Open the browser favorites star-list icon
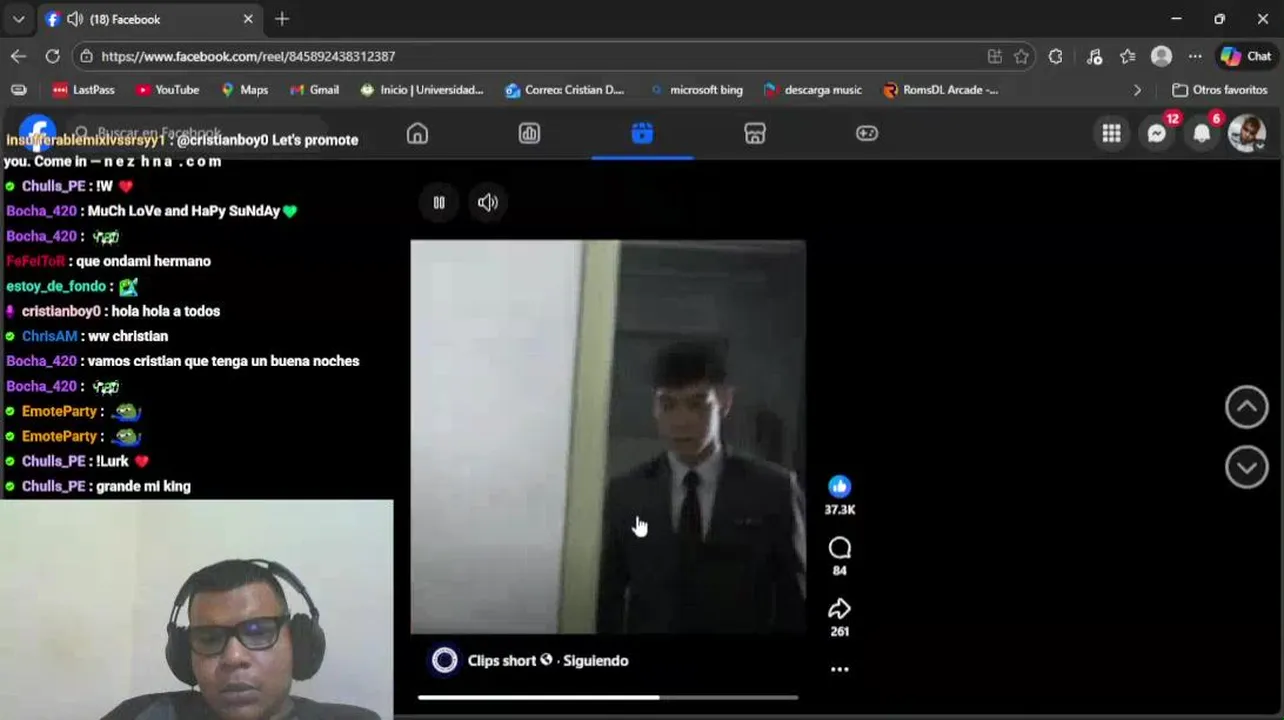1284x720 pixels. coord(1127,57)
